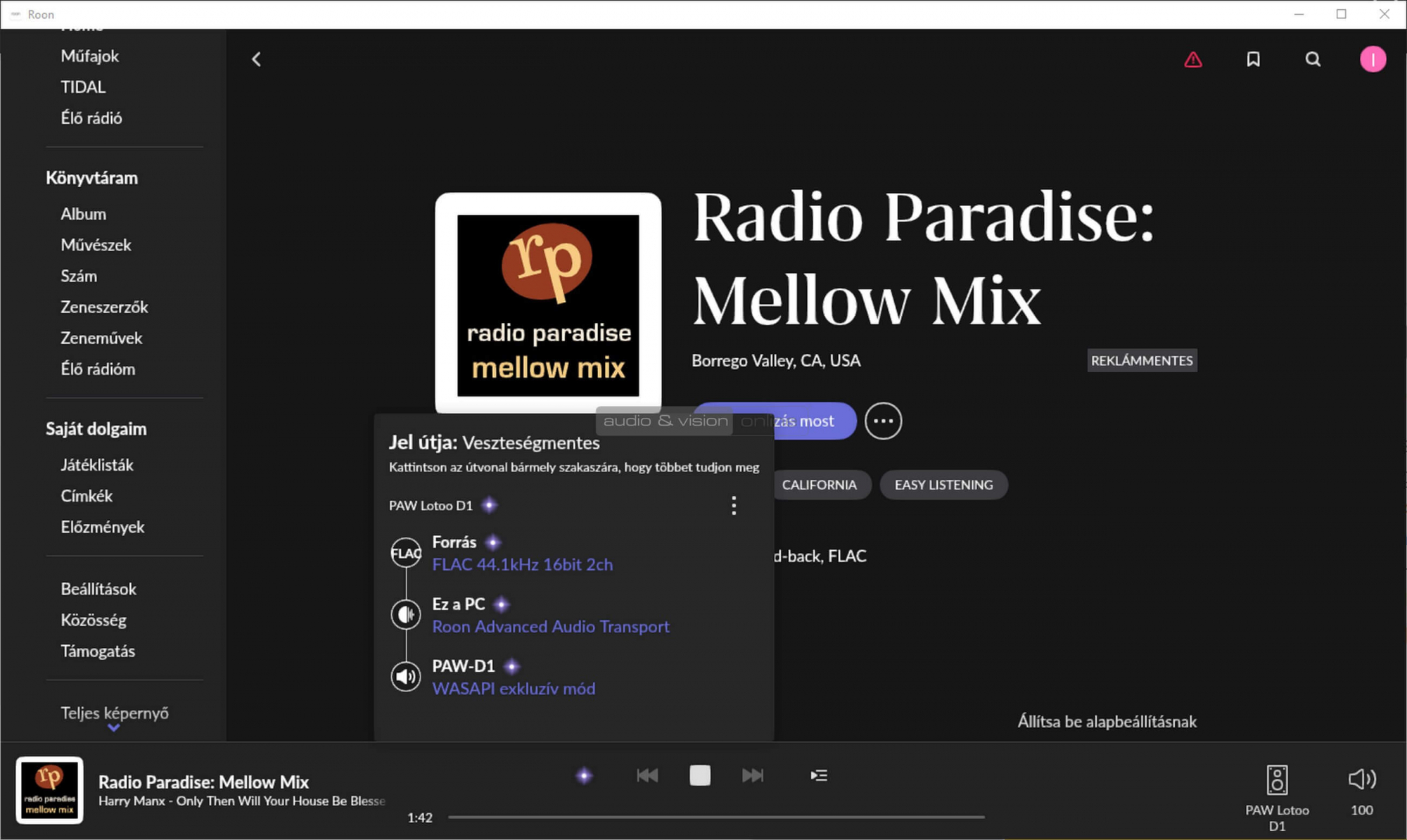This screenshot has width=1407, height=840.
Task: Open Zeneszerzők in the sidebar
Action: tap(104, 307)
